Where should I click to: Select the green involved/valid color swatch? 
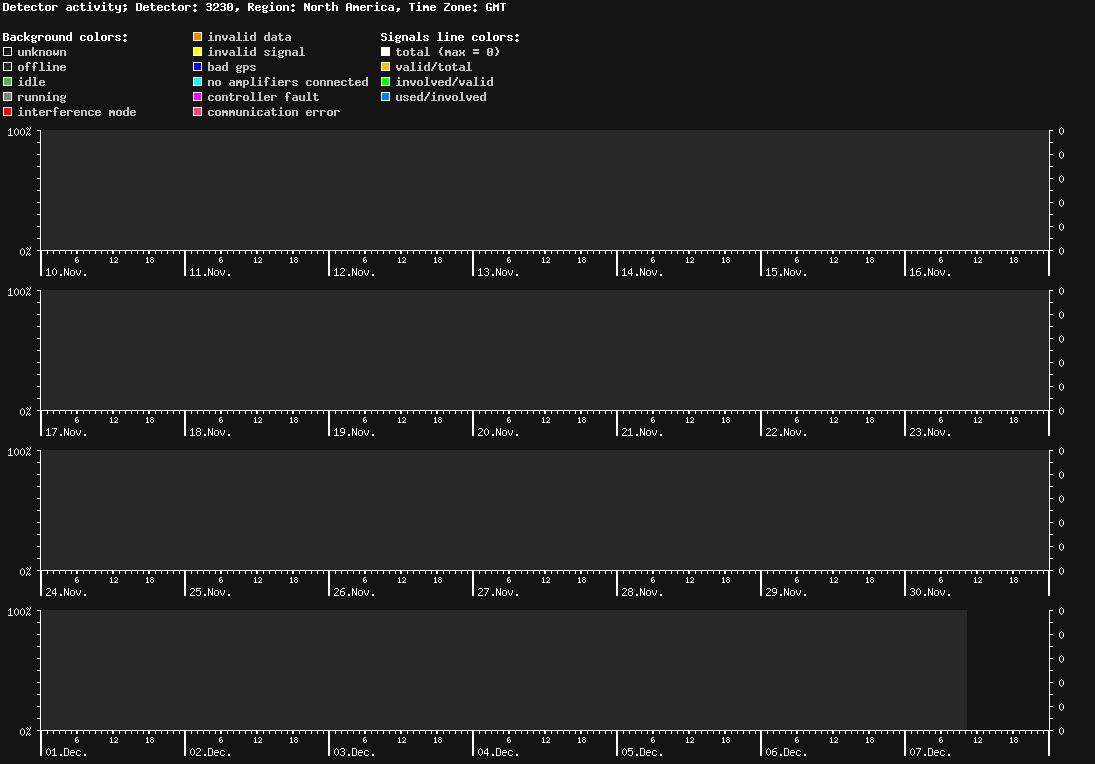click(386, 82)
